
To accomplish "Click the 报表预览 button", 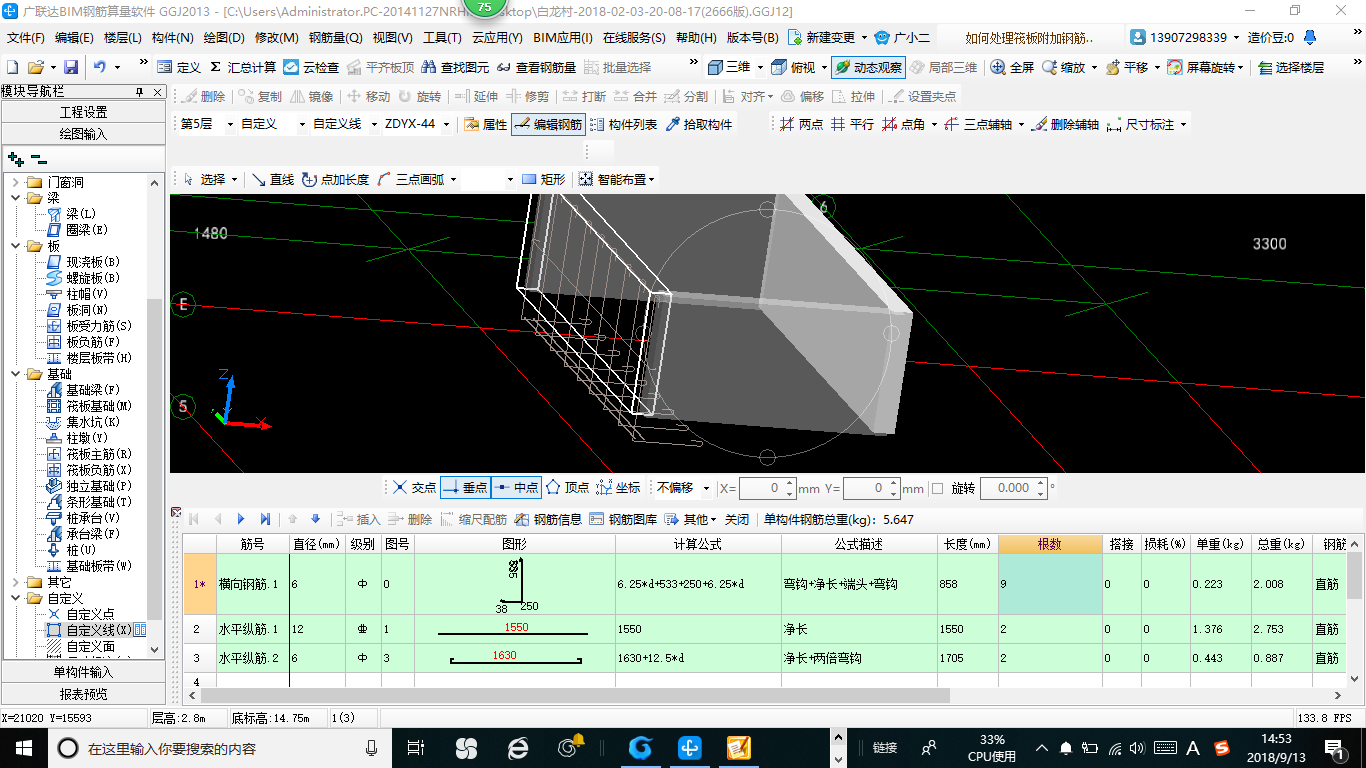I will 83,693.
